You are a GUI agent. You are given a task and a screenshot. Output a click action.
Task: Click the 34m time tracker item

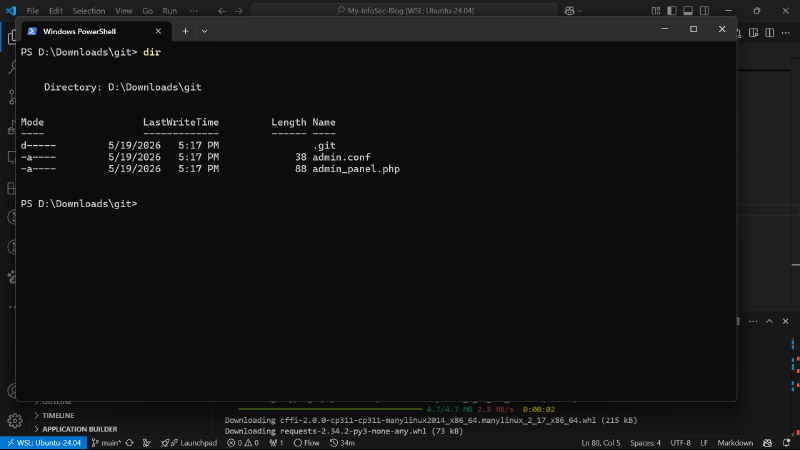tap(342, 443)
